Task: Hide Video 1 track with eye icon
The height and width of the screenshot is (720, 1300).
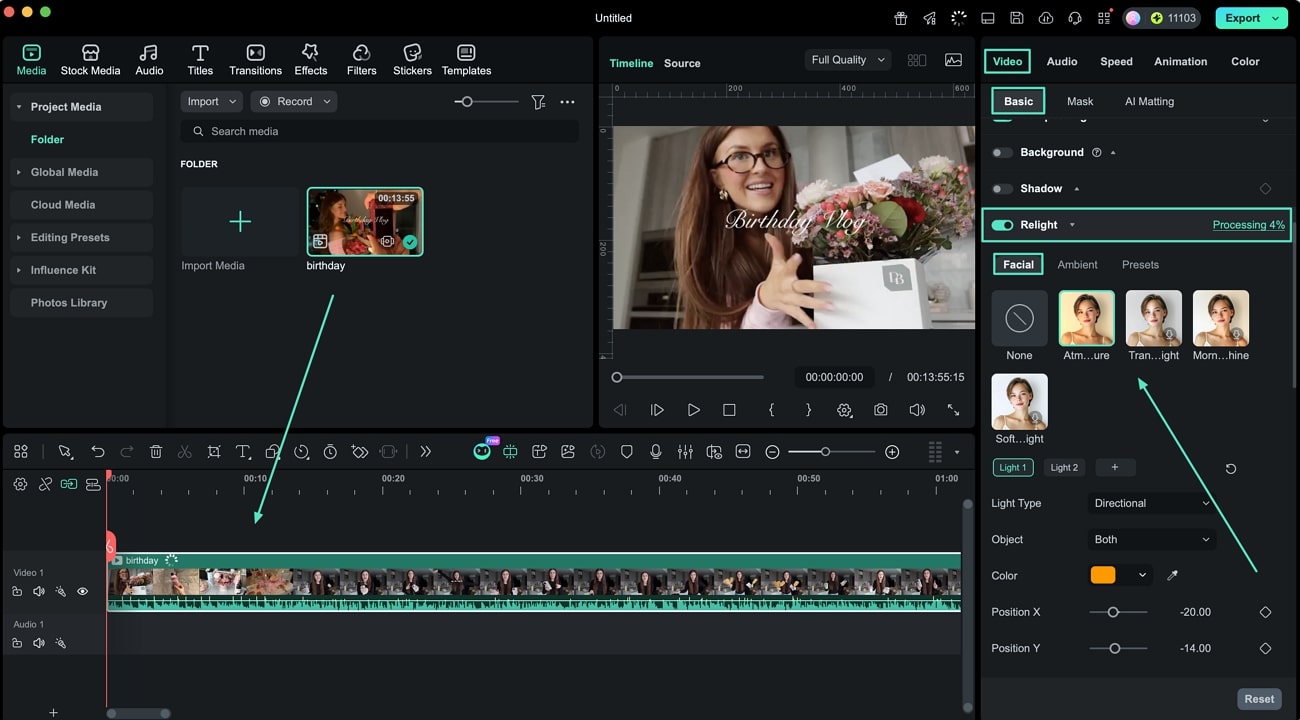Action: pos(83,592)
